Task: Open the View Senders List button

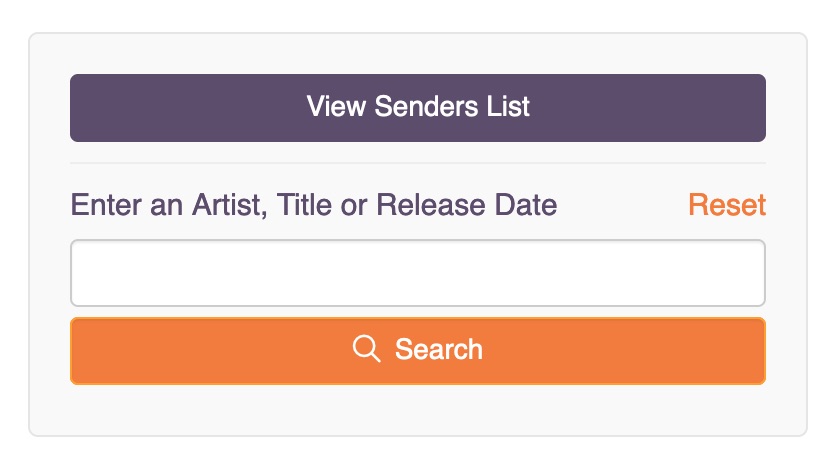Action: point(418,107)
